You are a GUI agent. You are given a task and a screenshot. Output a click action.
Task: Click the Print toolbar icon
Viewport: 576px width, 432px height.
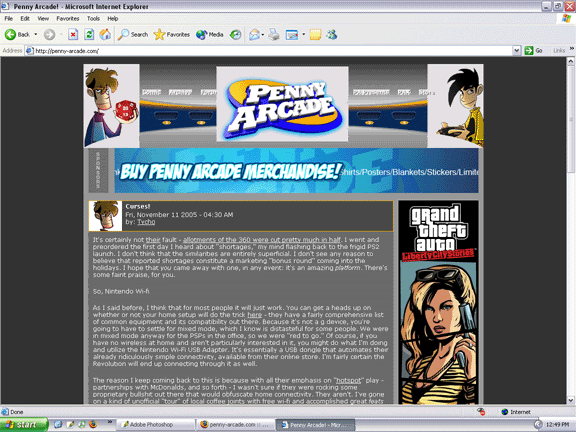tap(274, 35)
